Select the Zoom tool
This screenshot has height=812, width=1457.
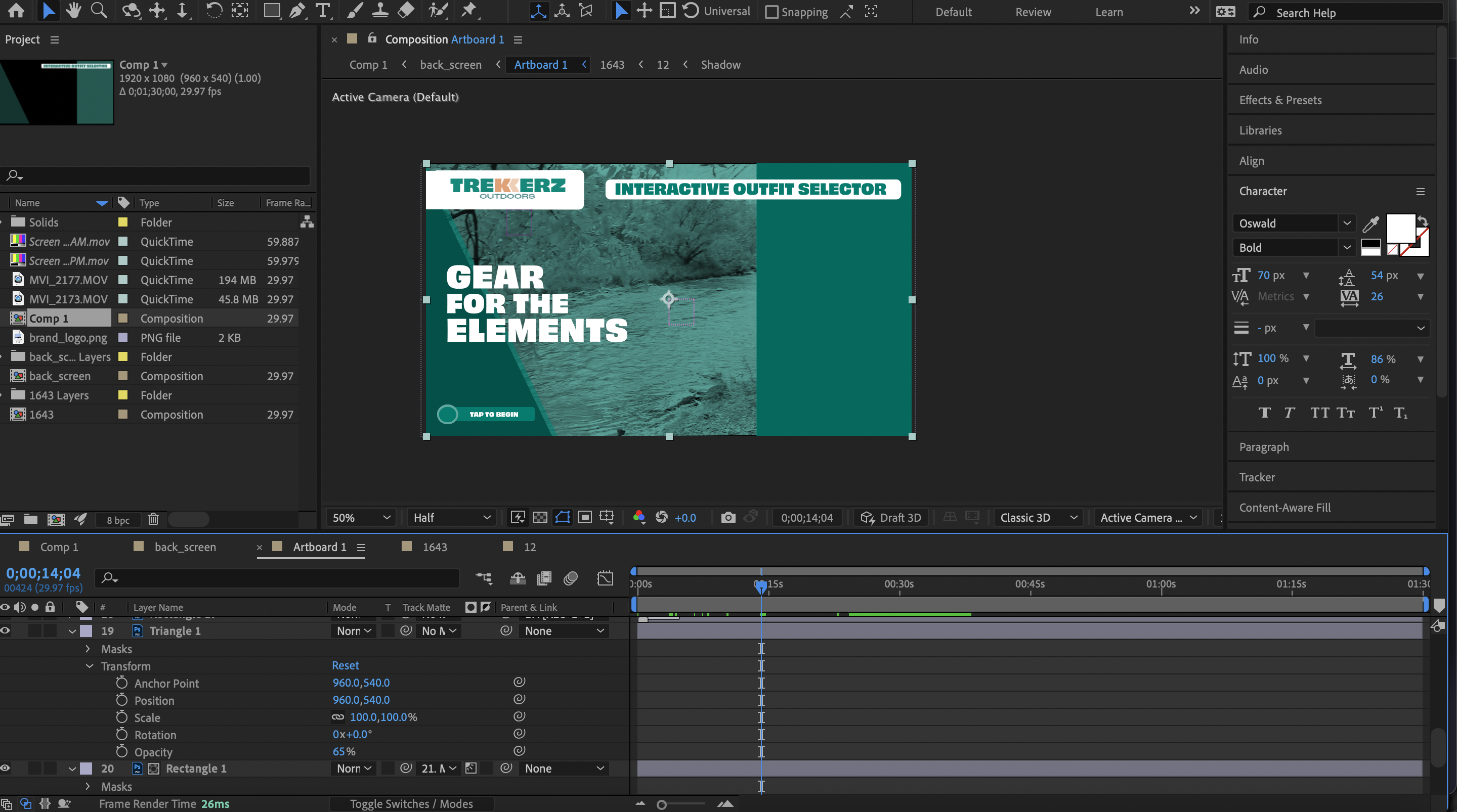(x=99, y=11)
